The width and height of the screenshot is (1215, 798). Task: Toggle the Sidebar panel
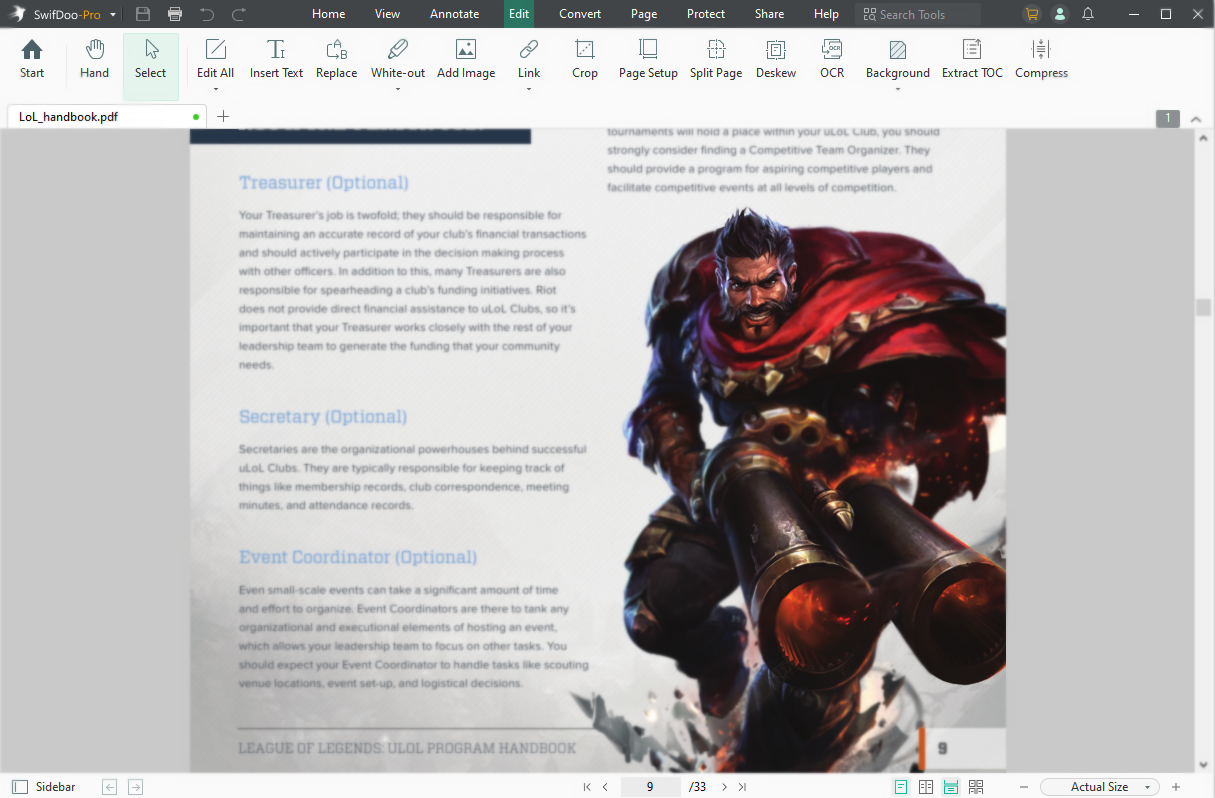(43, 787)
